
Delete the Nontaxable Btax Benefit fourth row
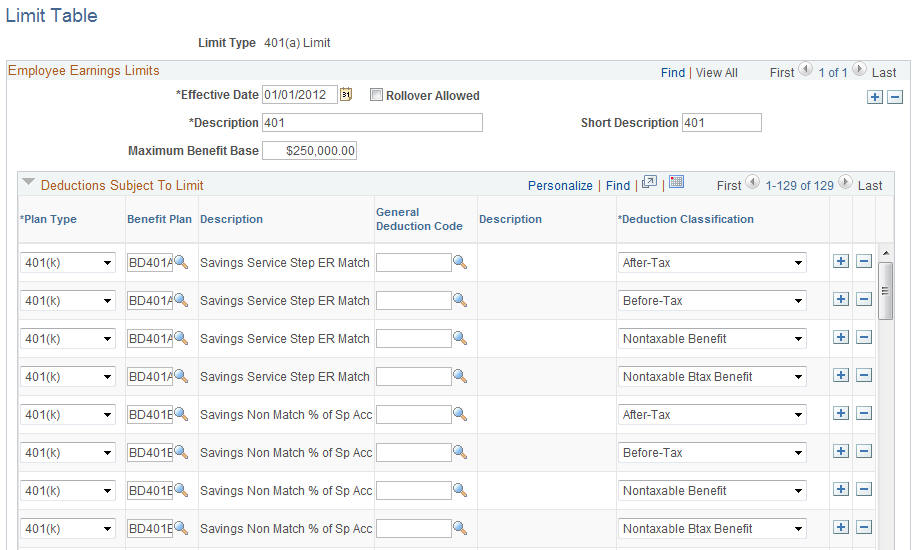[x=864, y=375]
